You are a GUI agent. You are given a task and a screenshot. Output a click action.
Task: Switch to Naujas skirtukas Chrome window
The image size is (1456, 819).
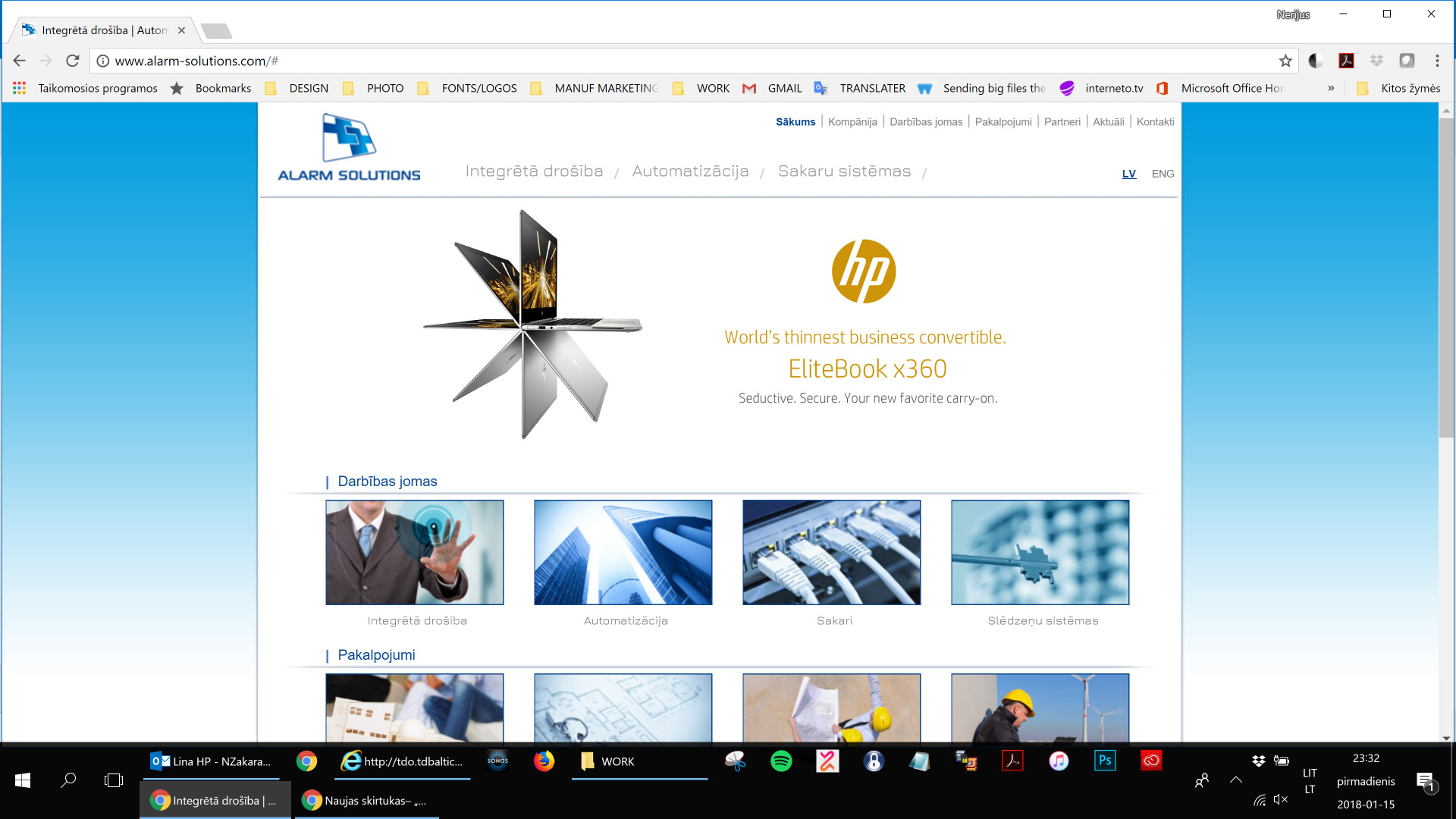click(367, 801)
